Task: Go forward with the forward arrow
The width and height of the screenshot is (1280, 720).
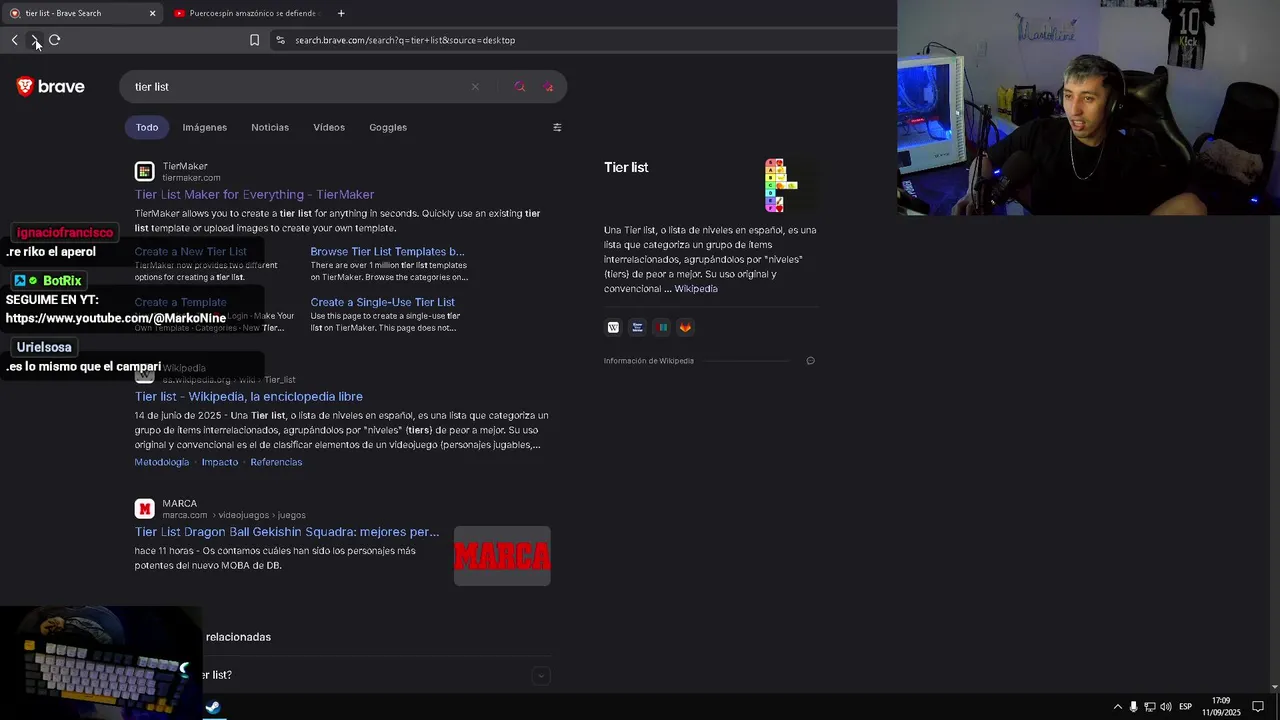Action: 34,40
